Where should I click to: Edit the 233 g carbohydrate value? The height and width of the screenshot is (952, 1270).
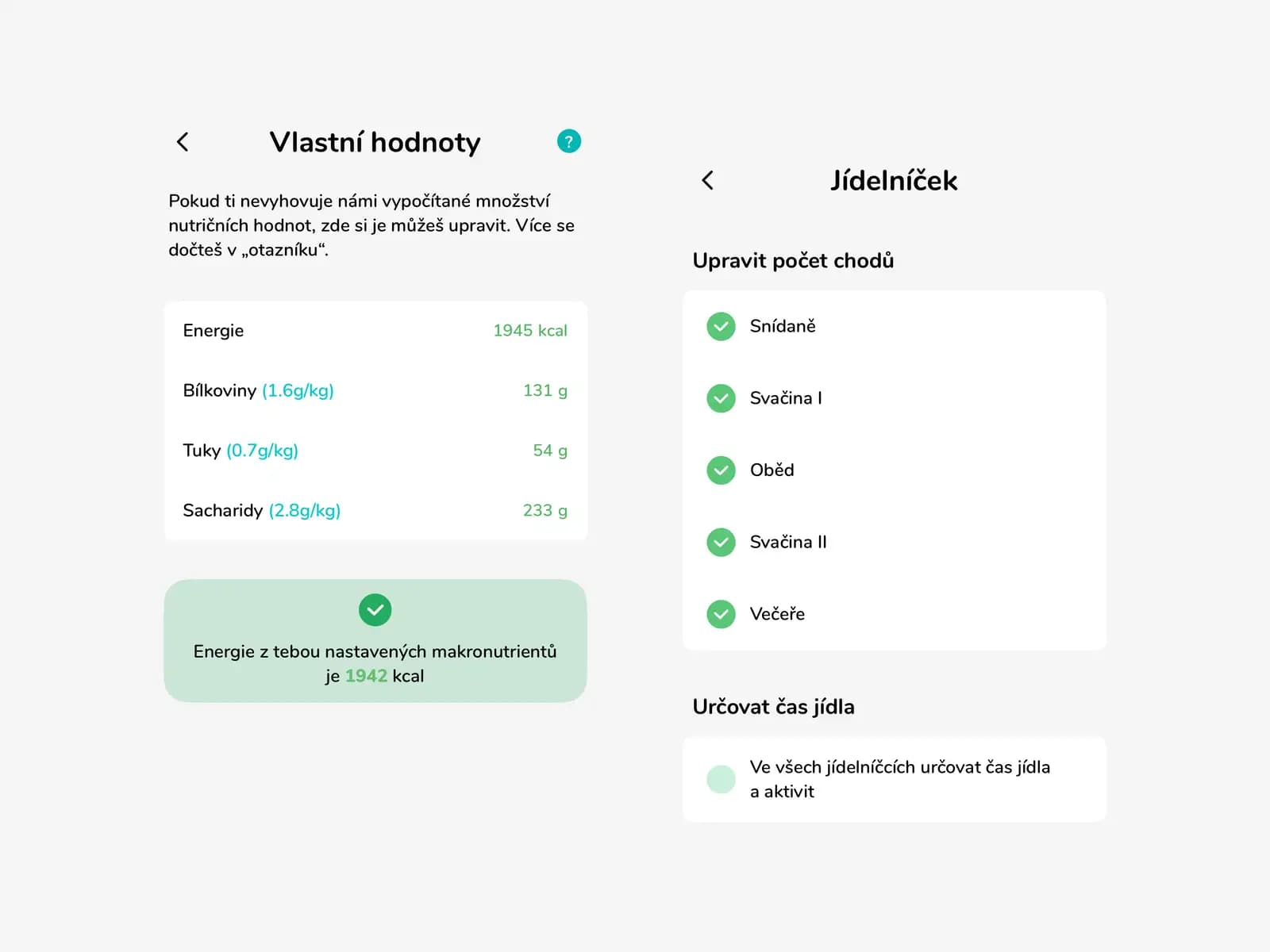click(545, 510)
